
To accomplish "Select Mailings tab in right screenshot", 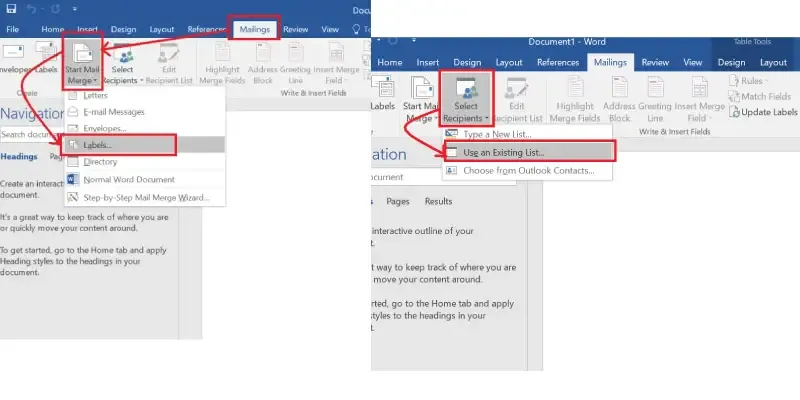I will tap(610, 62).
